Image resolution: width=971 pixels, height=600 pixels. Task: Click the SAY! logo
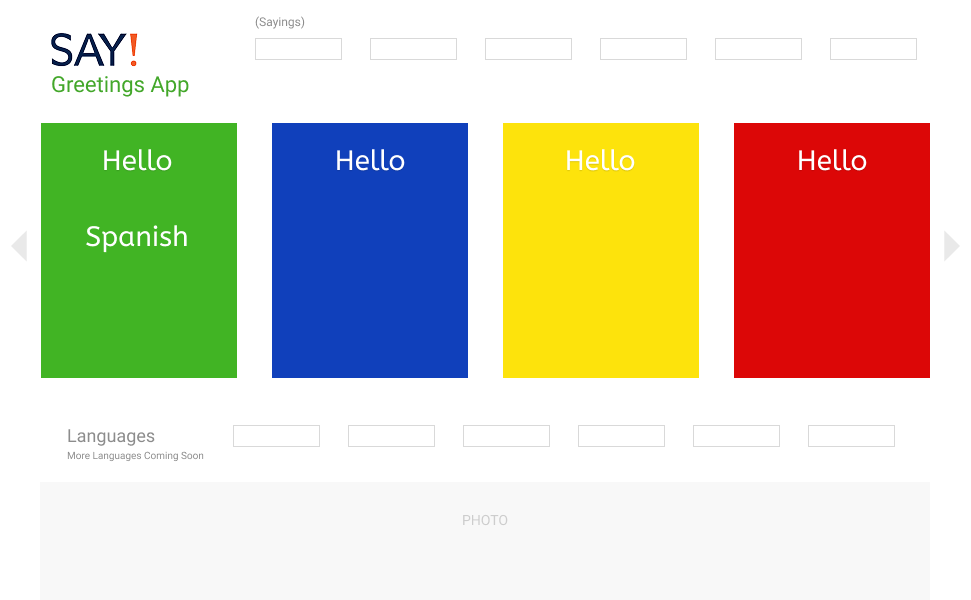click(x=94, y=50)
